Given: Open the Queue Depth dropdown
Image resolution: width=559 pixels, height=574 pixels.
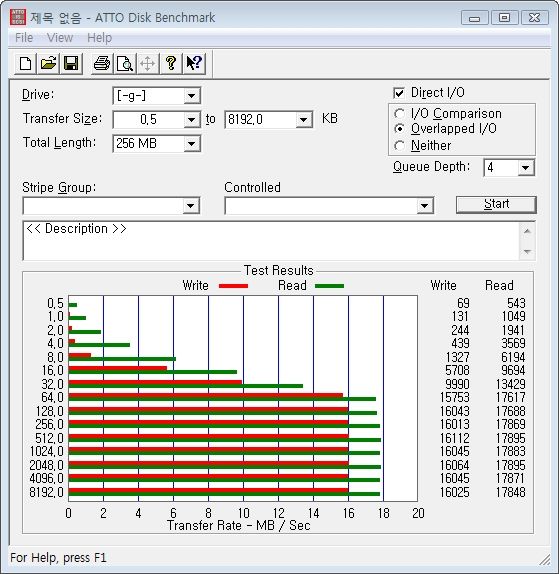Looking at the screenshot, I should [x=526, y=168].
